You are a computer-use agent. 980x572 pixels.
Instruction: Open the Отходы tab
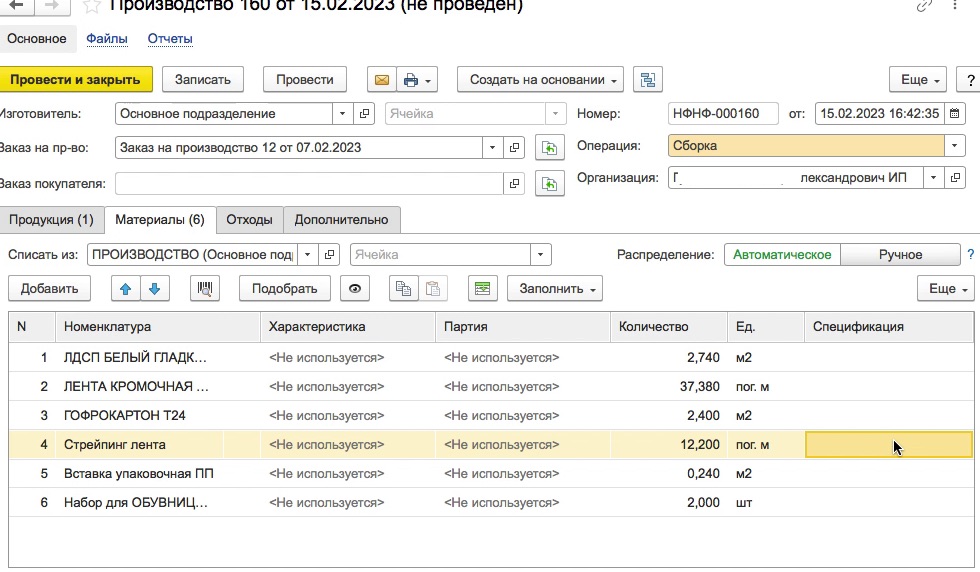(249, 219)
